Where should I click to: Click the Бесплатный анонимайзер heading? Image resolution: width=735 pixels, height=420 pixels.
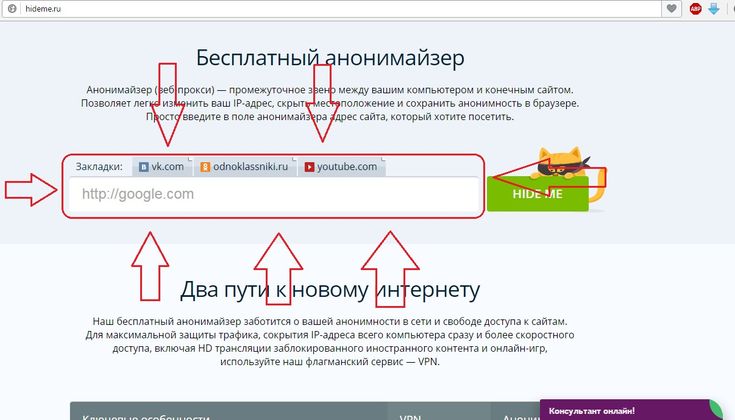click(x=316, y=57)
